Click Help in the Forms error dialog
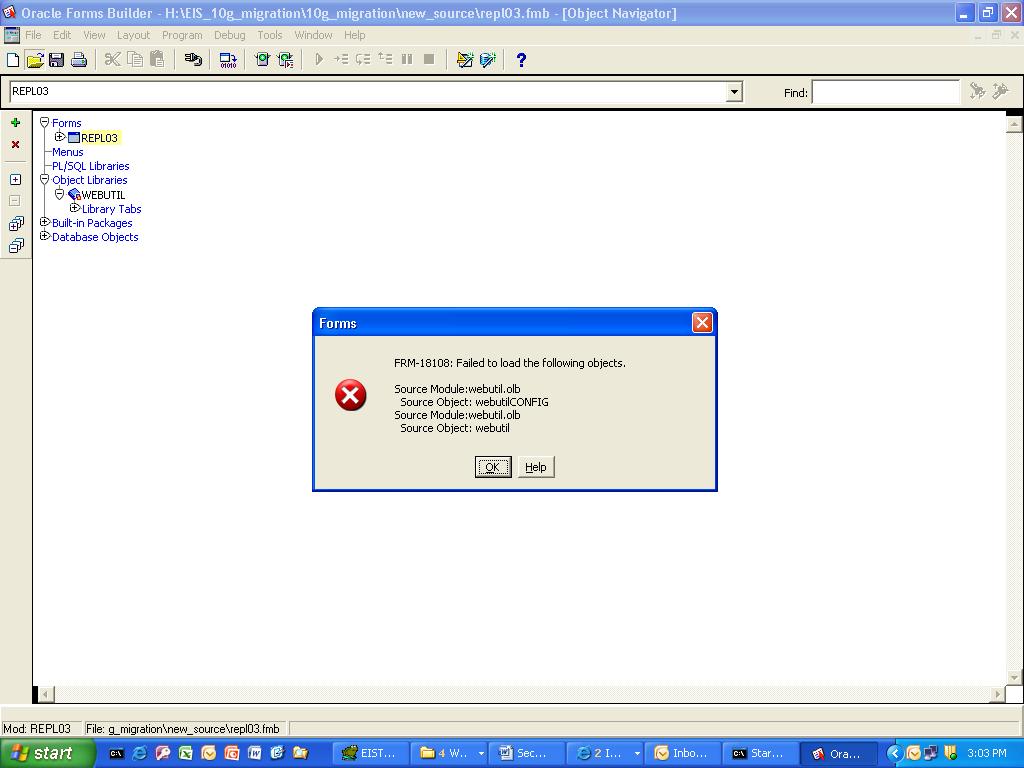Screen dimensions: 1024x768 (x=536, y=467)
